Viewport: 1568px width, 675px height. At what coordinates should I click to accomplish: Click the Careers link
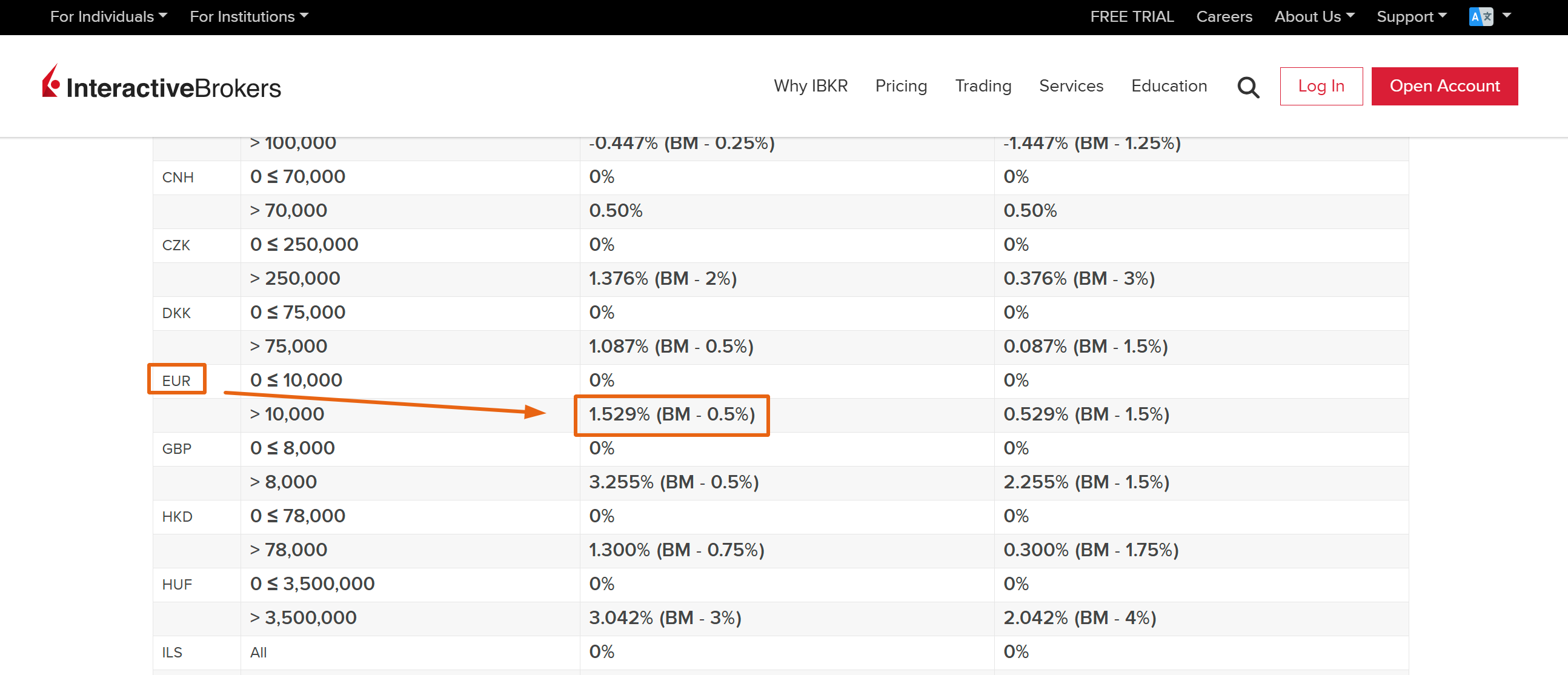click(1223, 16)
